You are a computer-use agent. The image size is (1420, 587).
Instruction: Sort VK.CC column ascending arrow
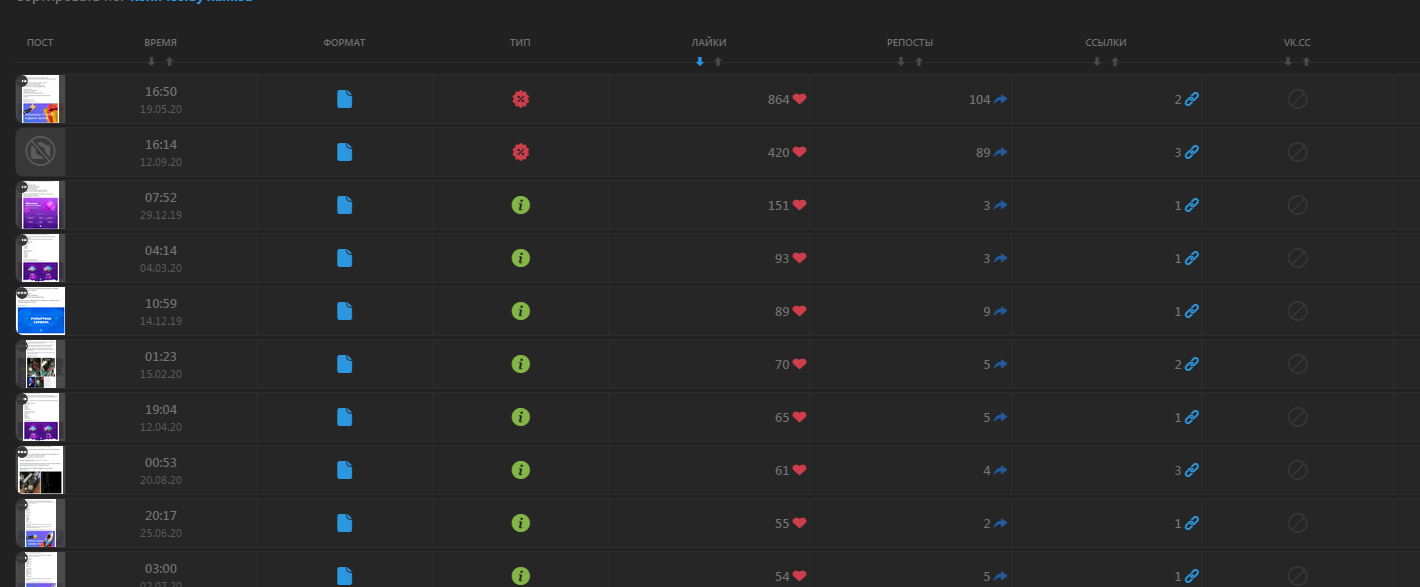[1306, 62]
